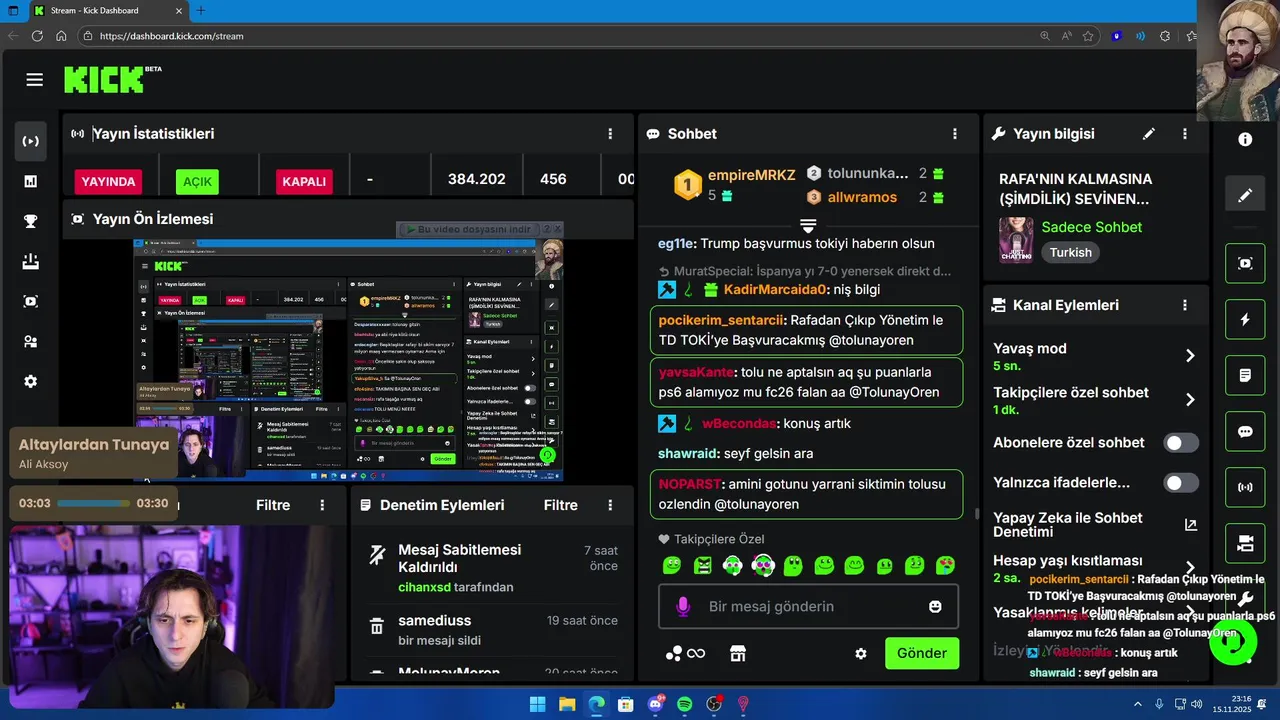Reload the page in browser toolbar
The width and height of the screenshot is (1280, 720).
[x=37, y=36]
